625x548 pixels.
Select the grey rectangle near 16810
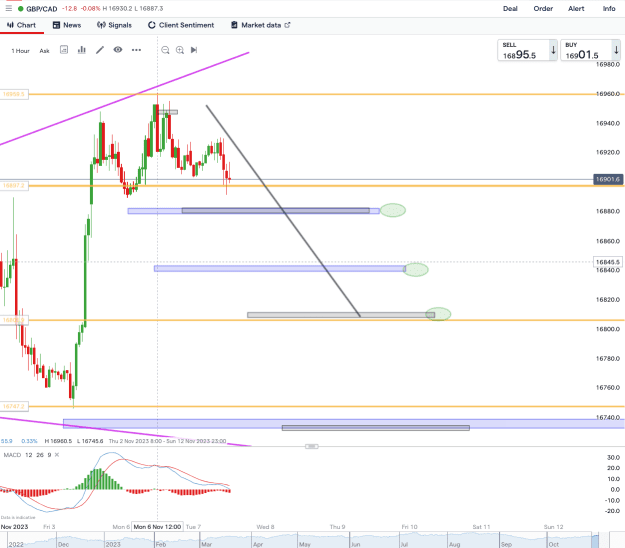pos(341,315)
